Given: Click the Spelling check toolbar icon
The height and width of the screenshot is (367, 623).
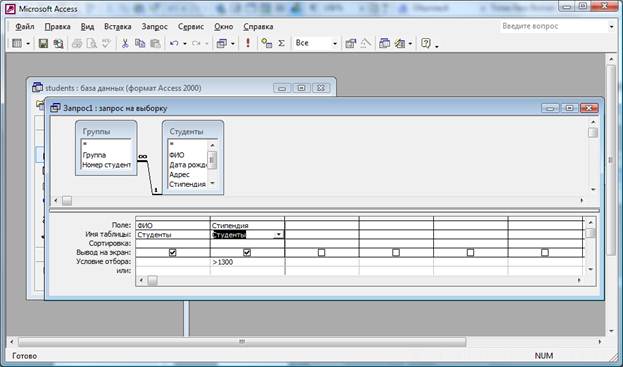Looking at the screenshot, I should click(x=106, y=43).
